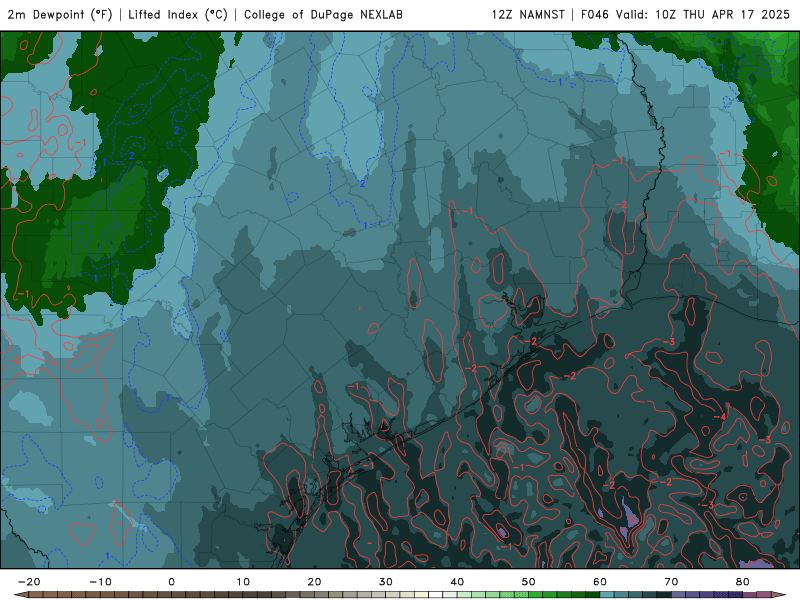Click the 'Lifted Index (°C)' header label
This screenshot has width=800, height=600.
point(178,14)
